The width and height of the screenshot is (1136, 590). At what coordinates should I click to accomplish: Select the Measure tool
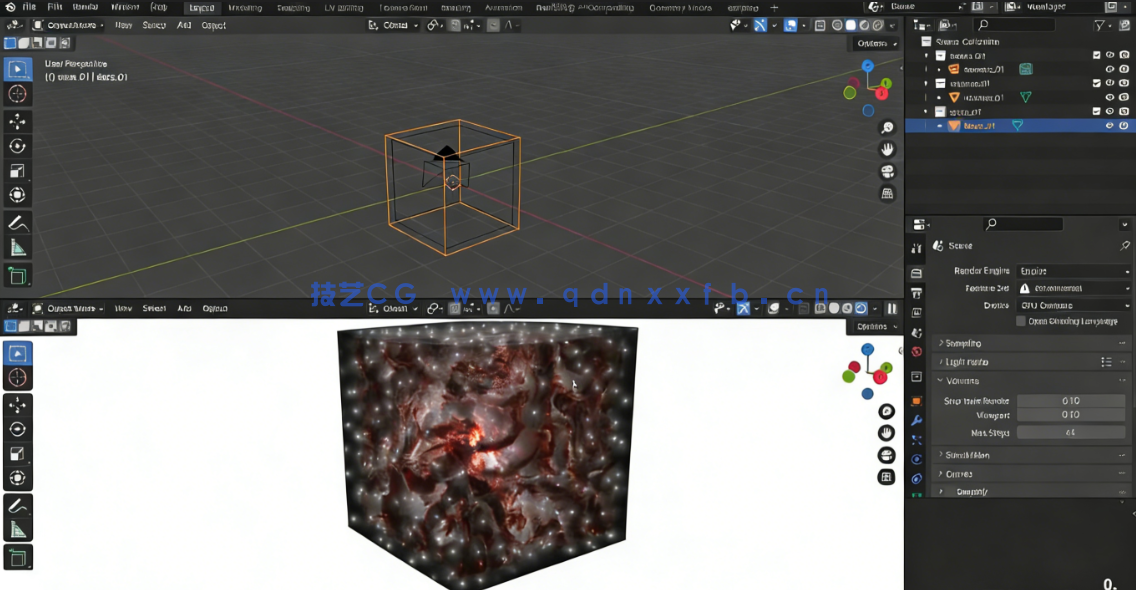pyautogui.click(x=18, y=245)
